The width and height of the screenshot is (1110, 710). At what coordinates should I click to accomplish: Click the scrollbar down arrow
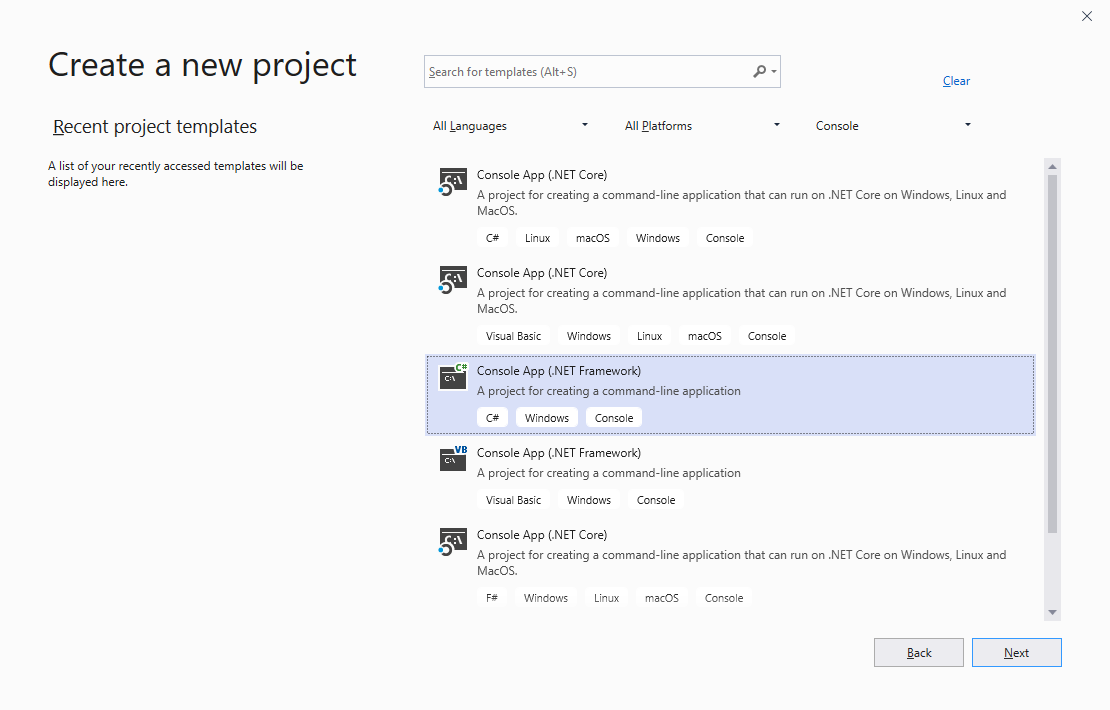tap(1052, 611)
